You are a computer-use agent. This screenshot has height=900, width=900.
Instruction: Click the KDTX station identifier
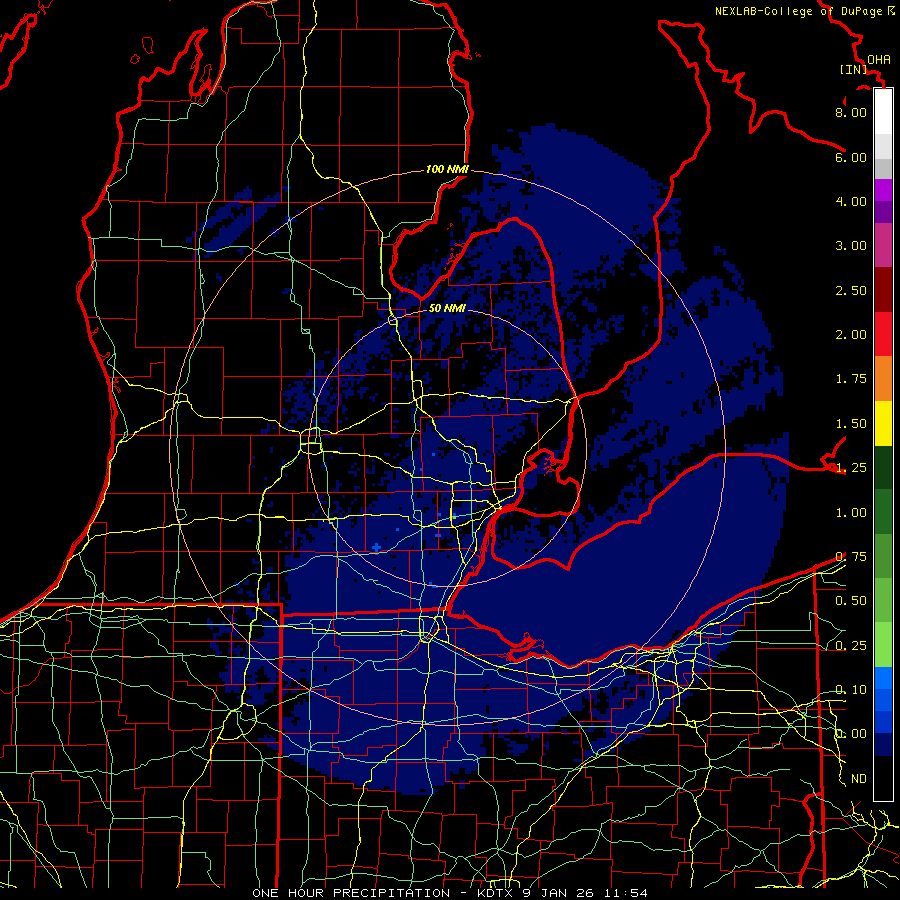494,893
